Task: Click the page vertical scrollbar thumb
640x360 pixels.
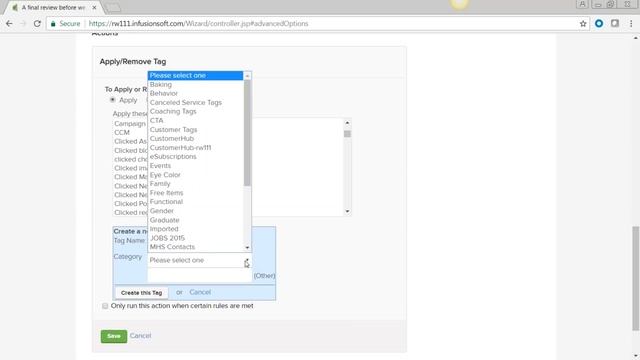Action: pos(636,278)
